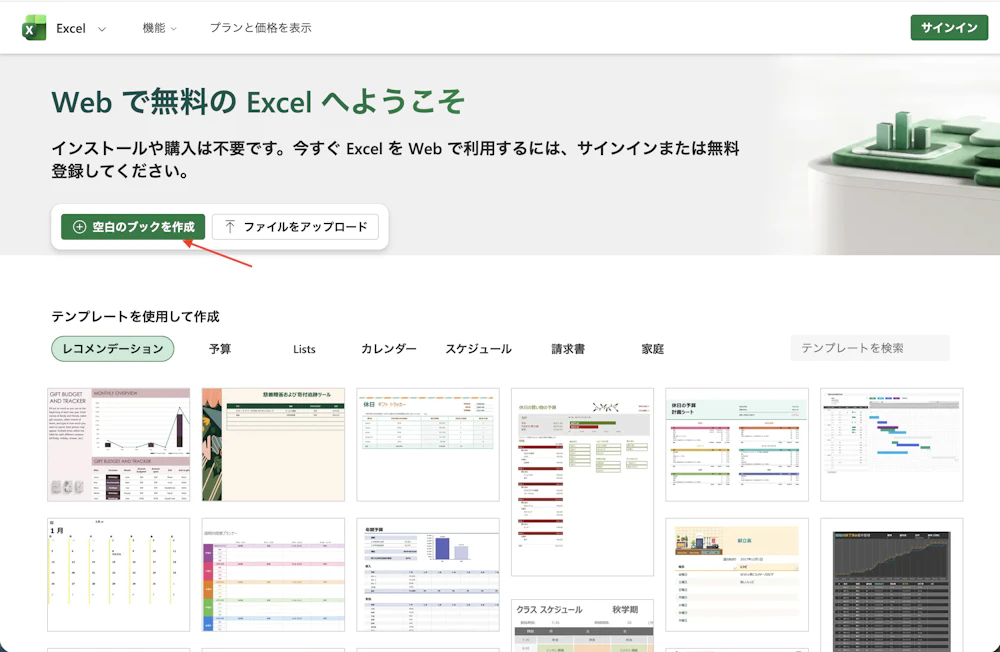Click the テンプレートを使用して作成 heading
The height and width of the screenshot is (652, 1000).
click(135, 316)
